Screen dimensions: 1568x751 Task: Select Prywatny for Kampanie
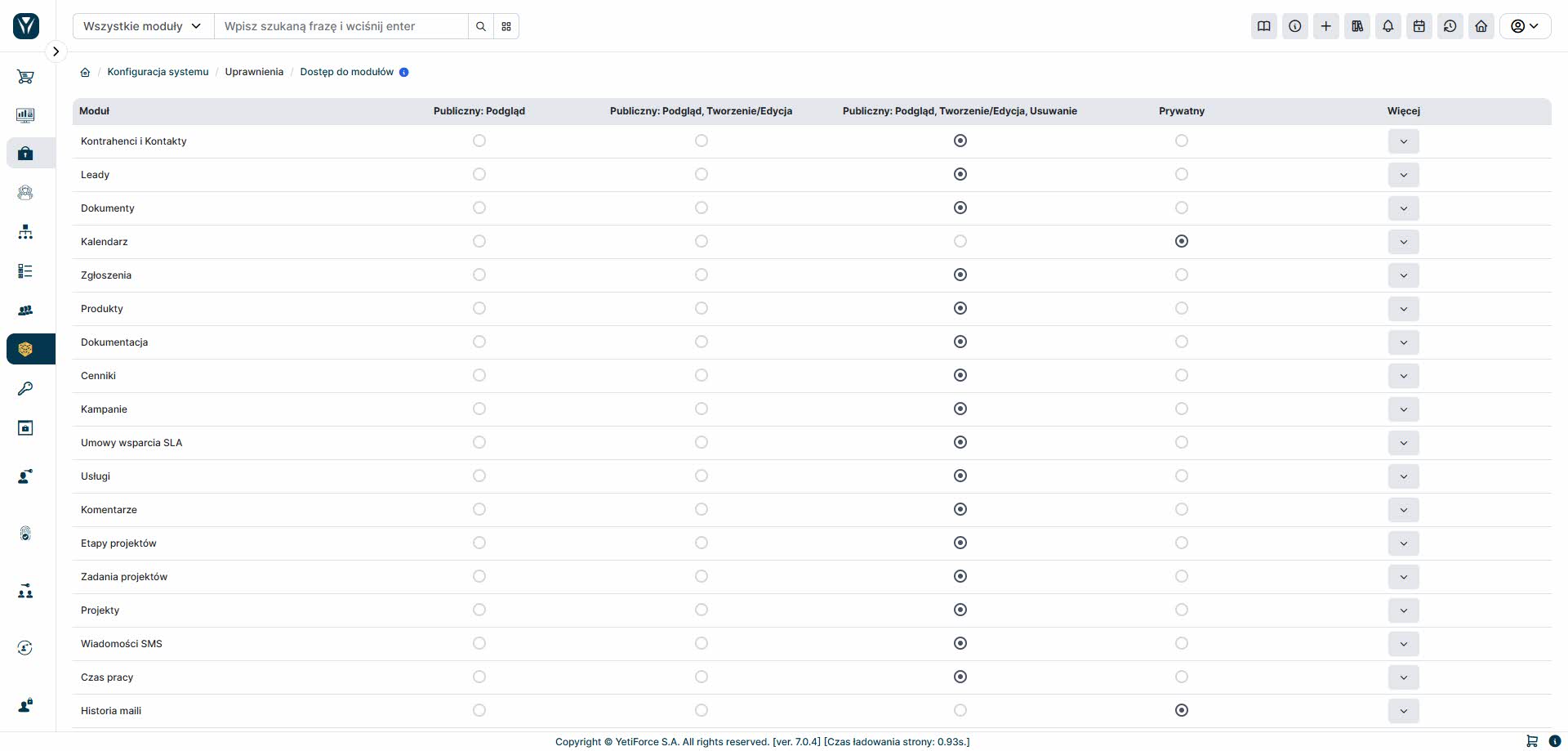point(1182,409)
